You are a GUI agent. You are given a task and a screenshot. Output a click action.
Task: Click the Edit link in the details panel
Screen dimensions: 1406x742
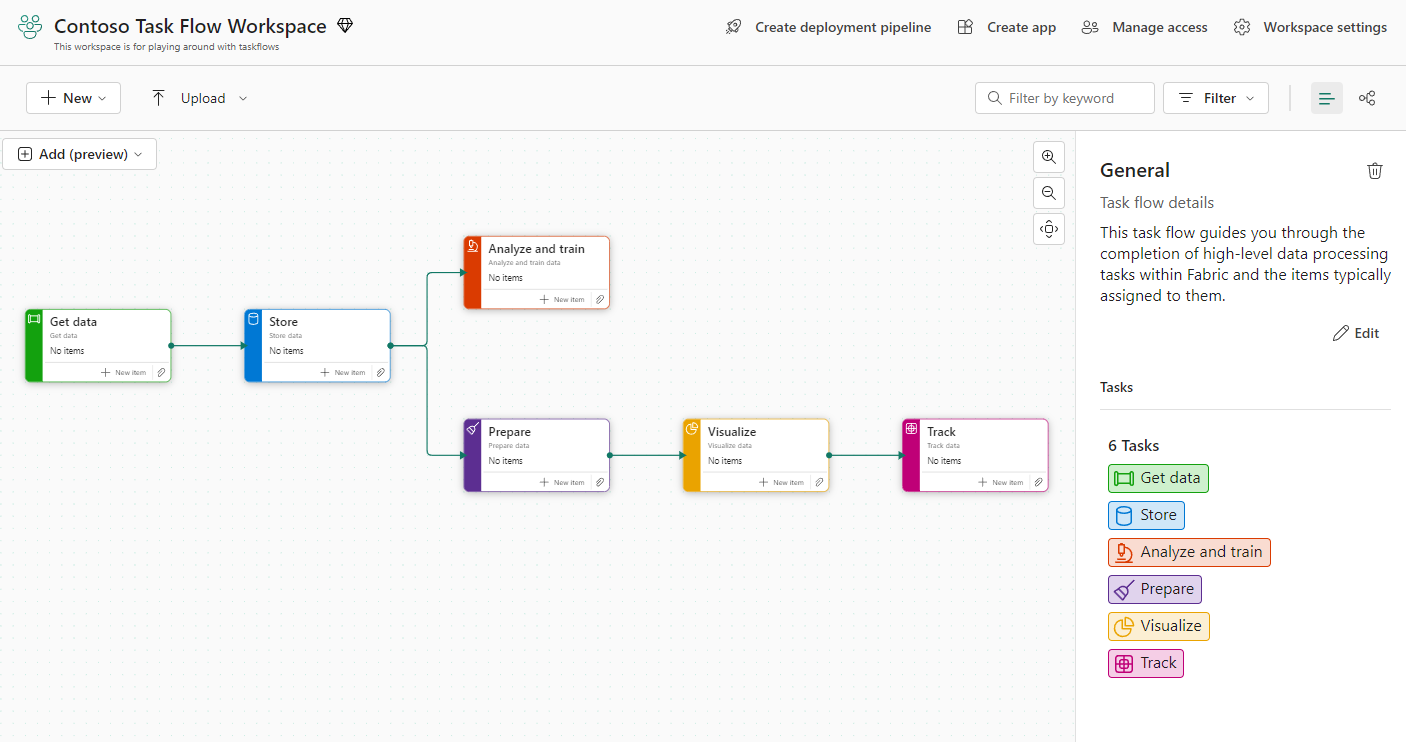[x=1356, y=332]
